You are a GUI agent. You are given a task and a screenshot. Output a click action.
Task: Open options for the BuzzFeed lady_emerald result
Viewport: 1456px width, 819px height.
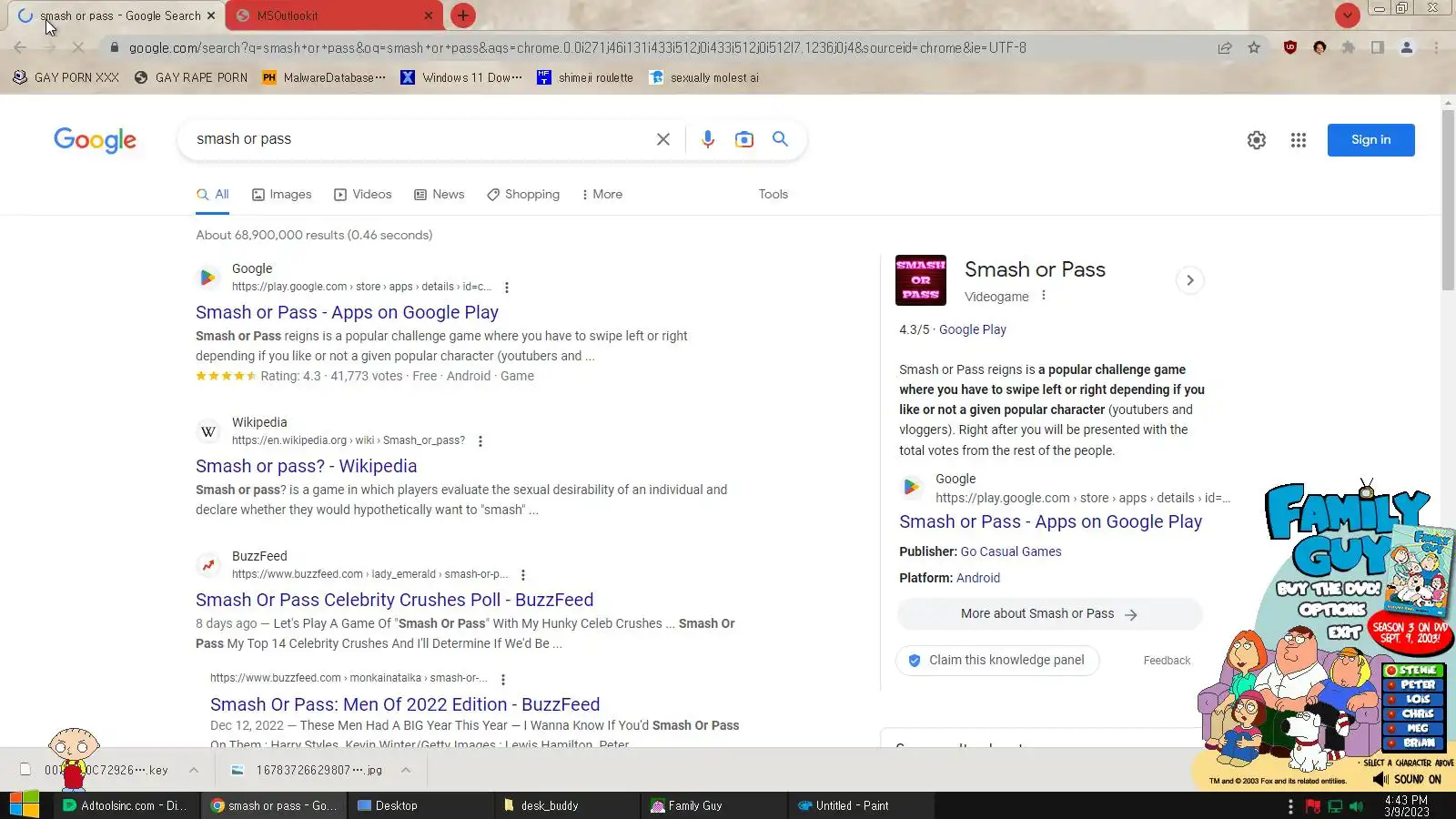pos(523,575)
